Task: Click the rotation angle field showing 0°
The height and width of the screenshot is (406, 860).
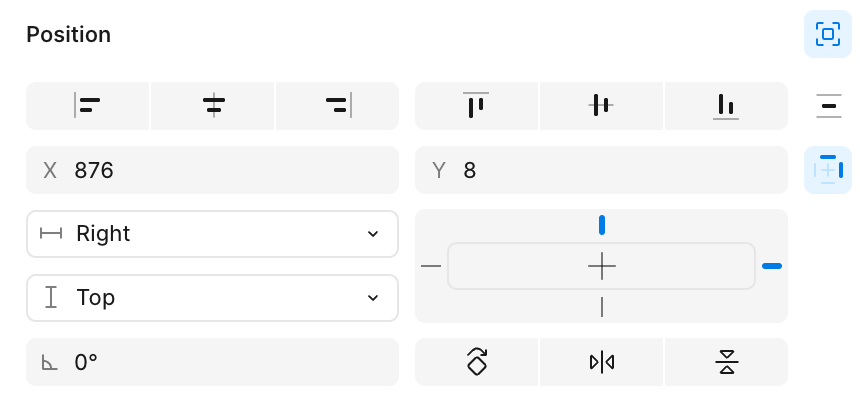Action: 212,362
